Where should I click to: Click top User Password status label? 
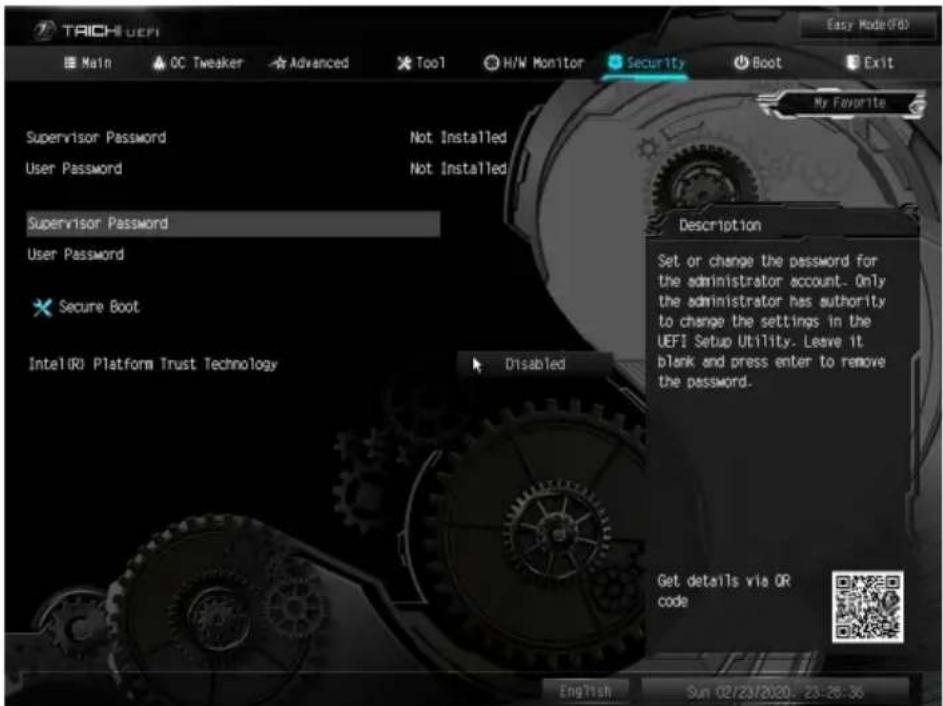click(x=74, y=169)
